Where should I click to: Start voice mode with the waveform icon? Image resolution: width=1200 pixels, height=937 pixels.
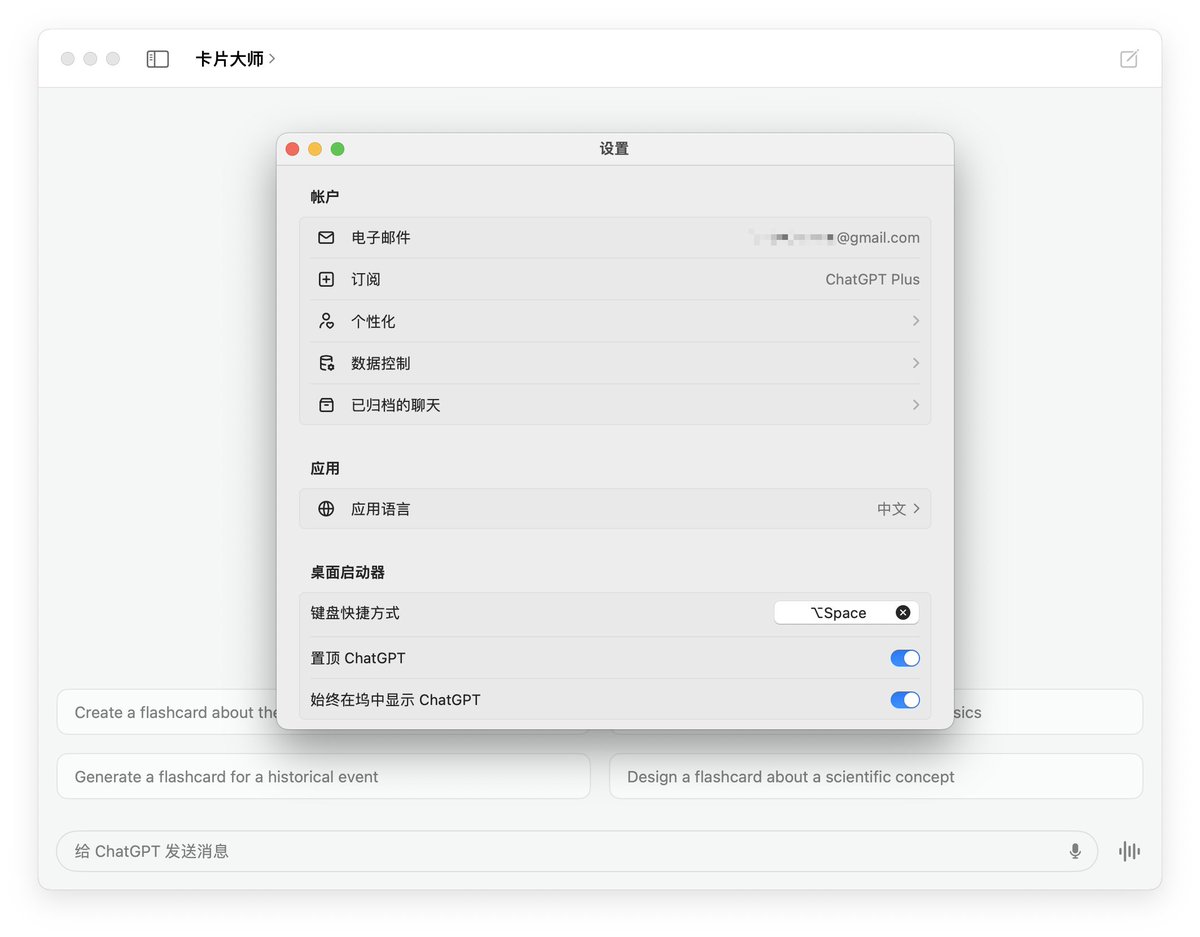pyautogui.click(x=1129, y=851)
